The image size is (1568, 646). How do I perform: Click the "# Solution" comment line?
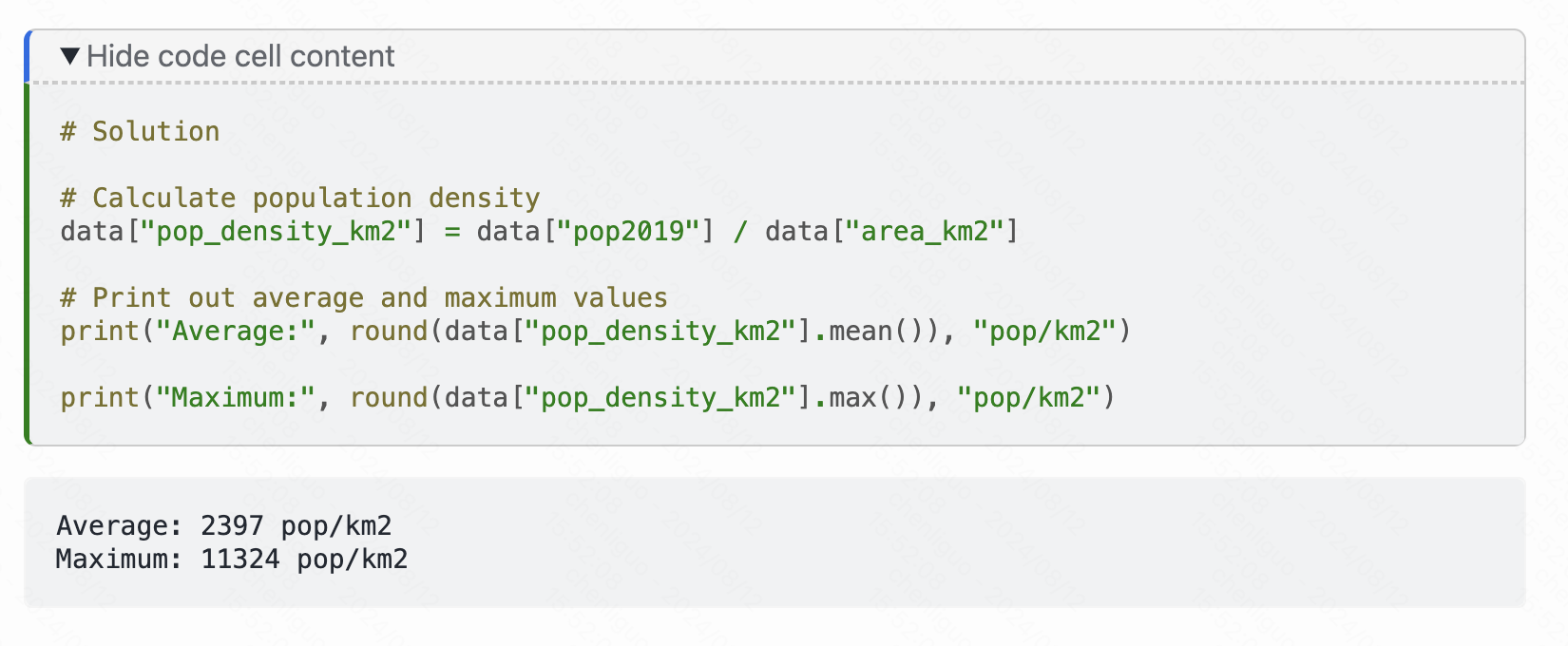click(x=140, y=131)
